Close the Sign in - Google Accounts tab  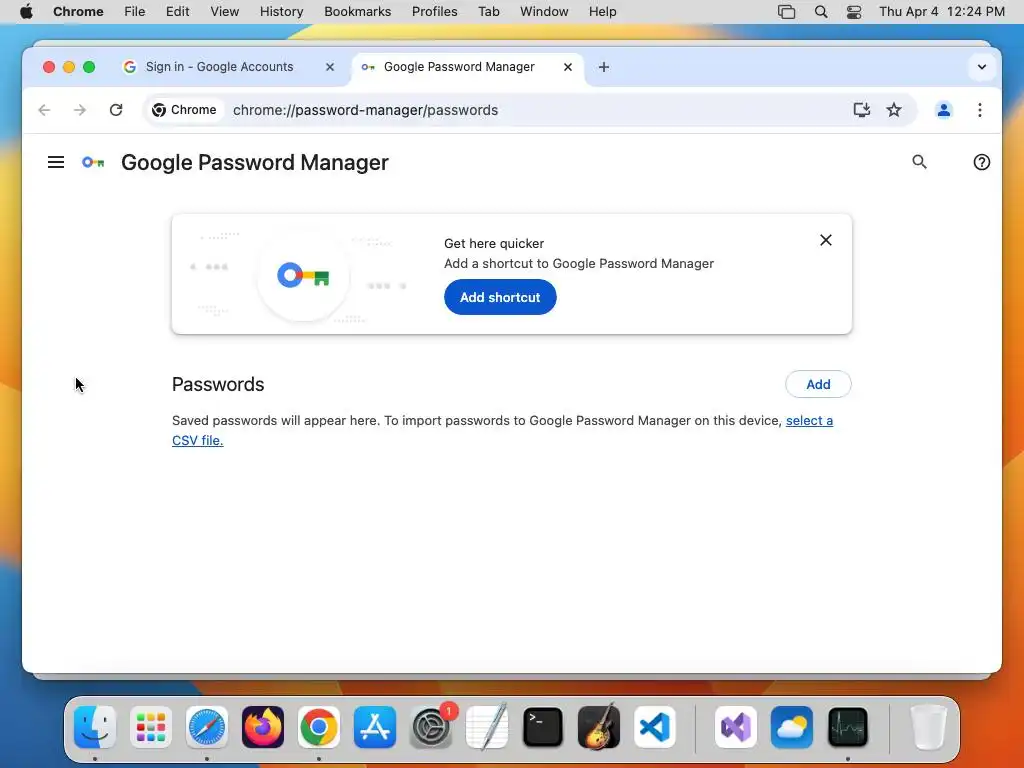pyautogui.click(x=330, y=67)
